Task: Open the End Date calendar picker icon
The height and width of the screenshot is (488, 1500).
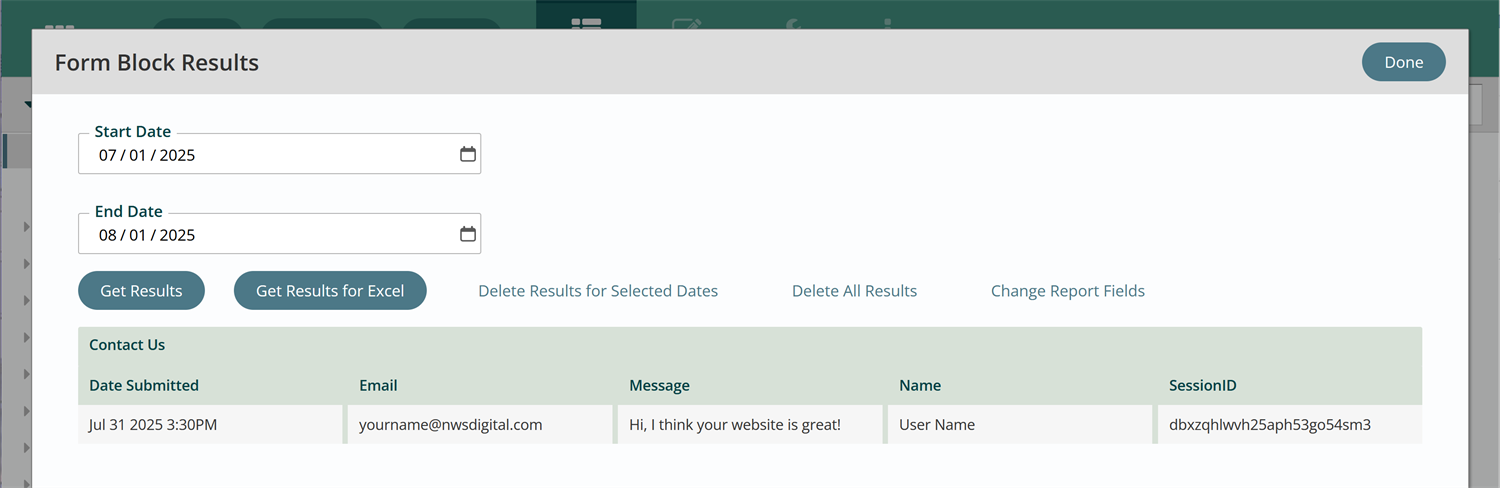Action: tap(468, 234)
